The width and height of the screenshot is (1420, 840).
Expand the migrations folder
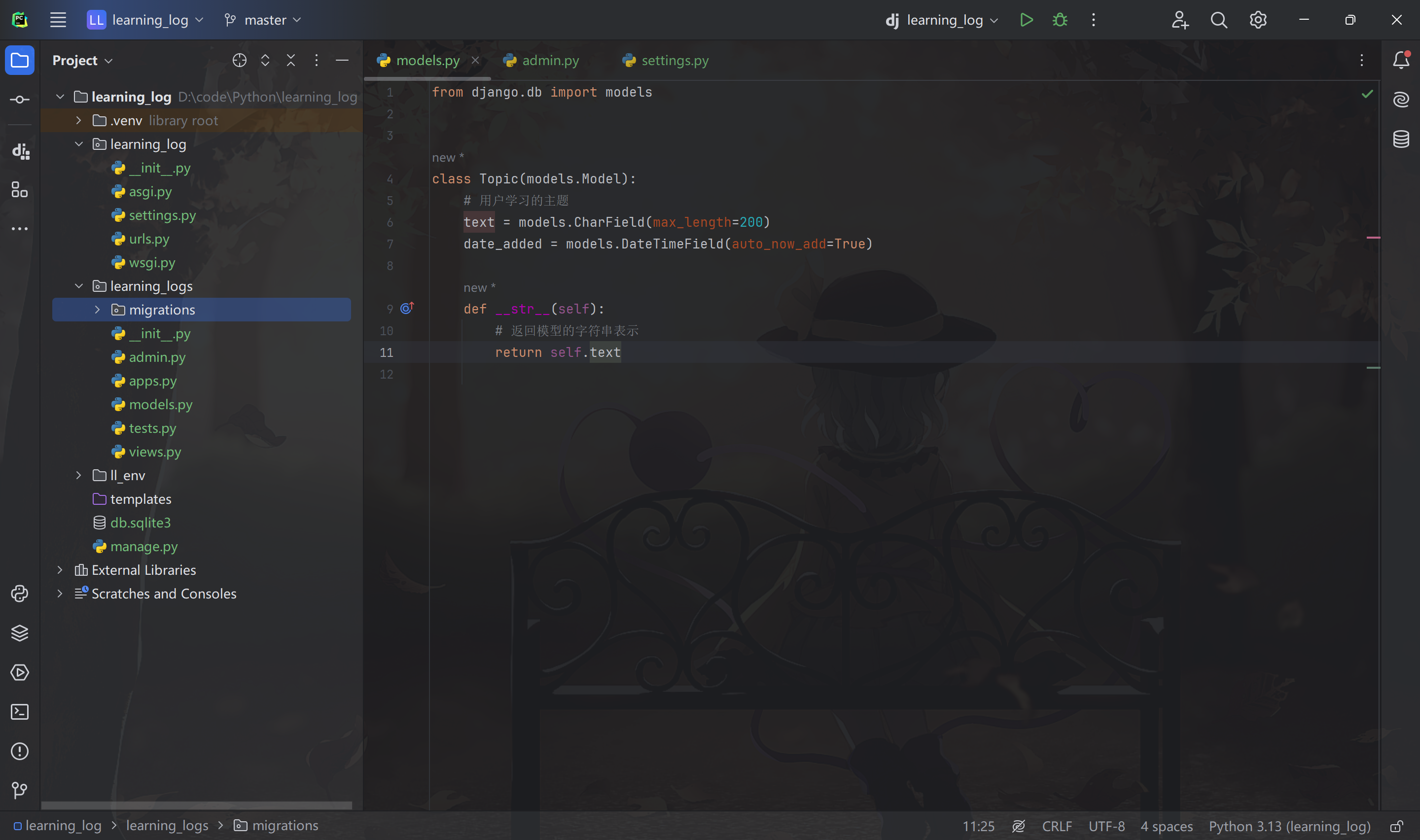(97, 310)
